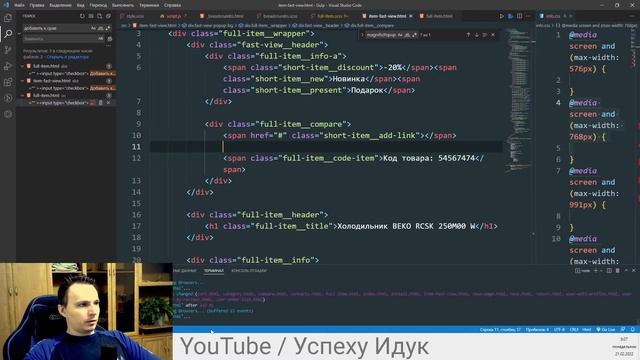This screenshot has height=360, width=640.
Task: Toggle Find in Selection in find widget
Action: coord(484,35)
